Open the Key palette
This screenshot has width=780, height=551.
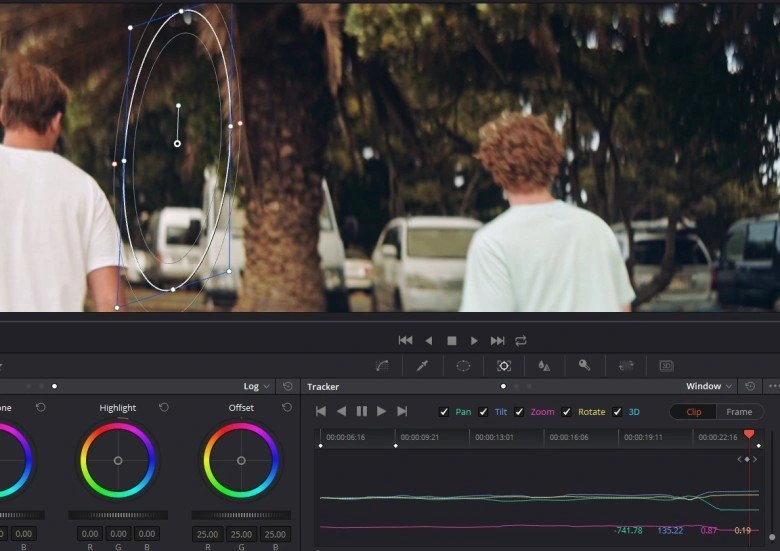click(x=585, y=366)
